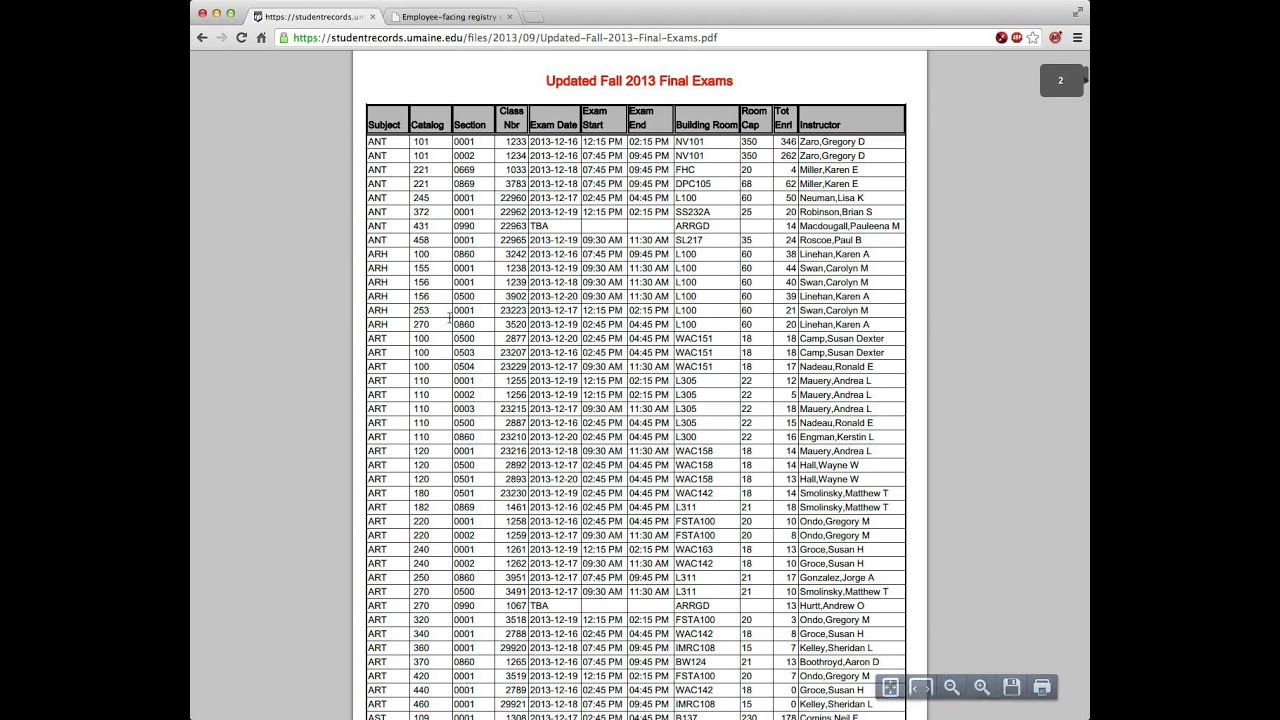
Task: Click the address bar URL
Action: tap(505, 38)
